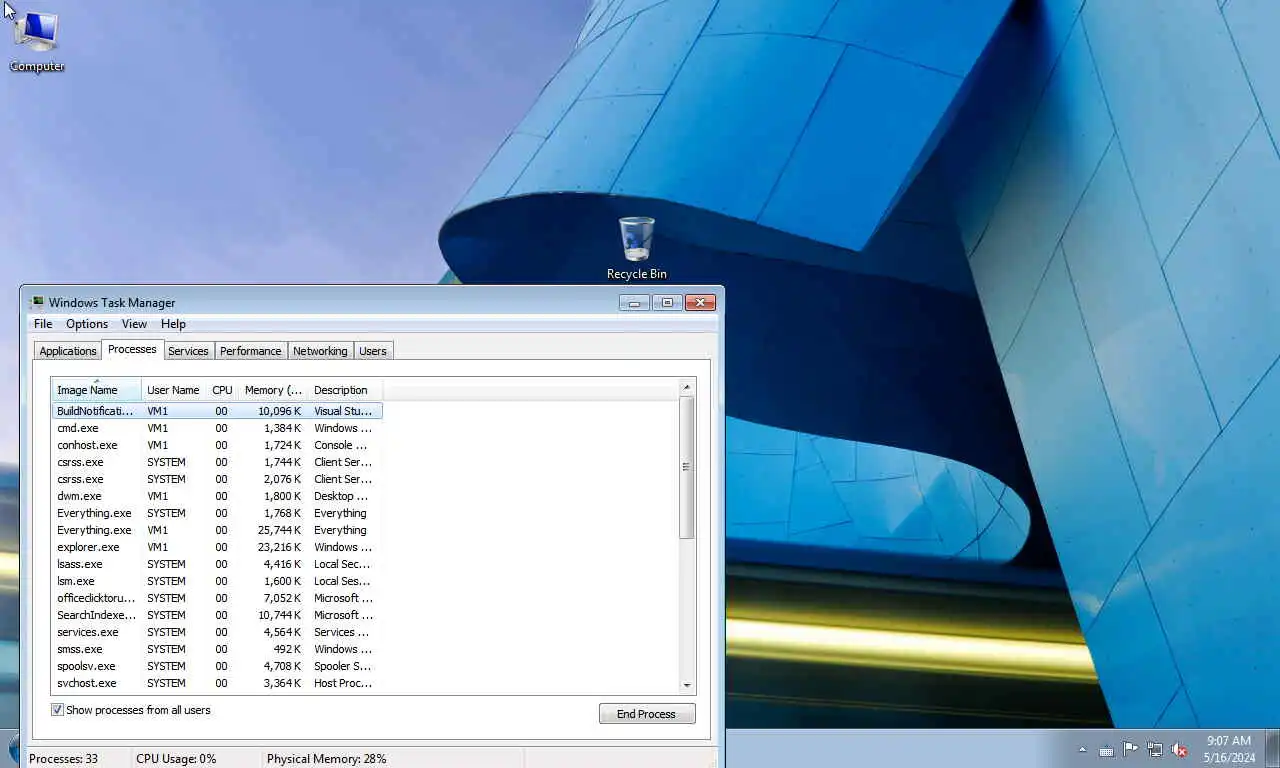Switch to the Services tab
The height and width of the screenshot is (768, 1280).
[x=188, y=351]
